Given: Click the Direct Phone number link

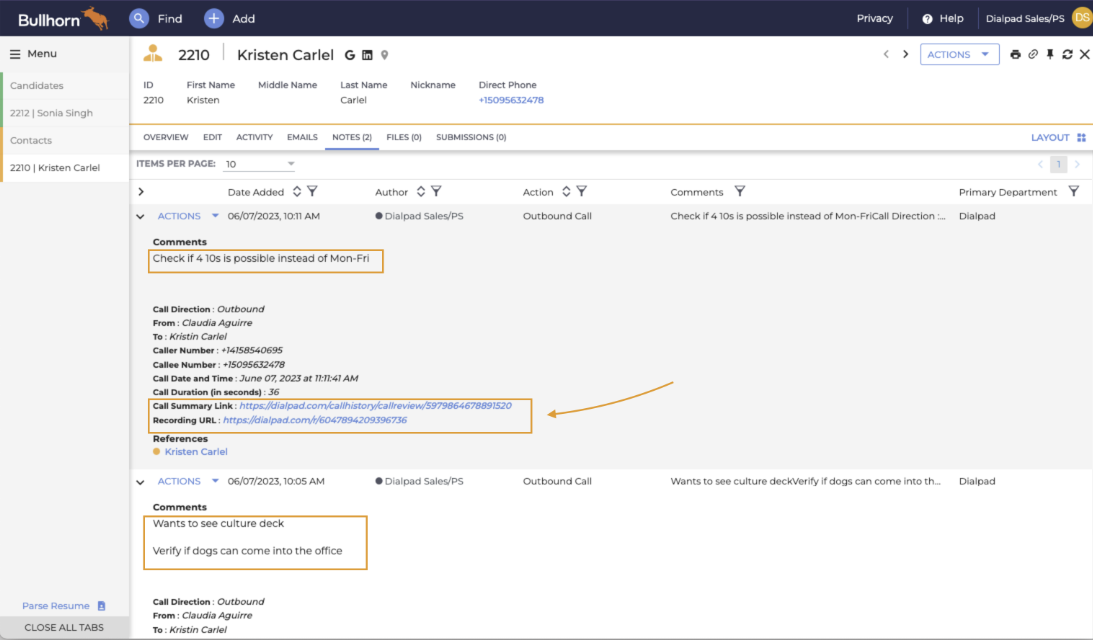Looking at the screenshot, I should tap(511, 100).
